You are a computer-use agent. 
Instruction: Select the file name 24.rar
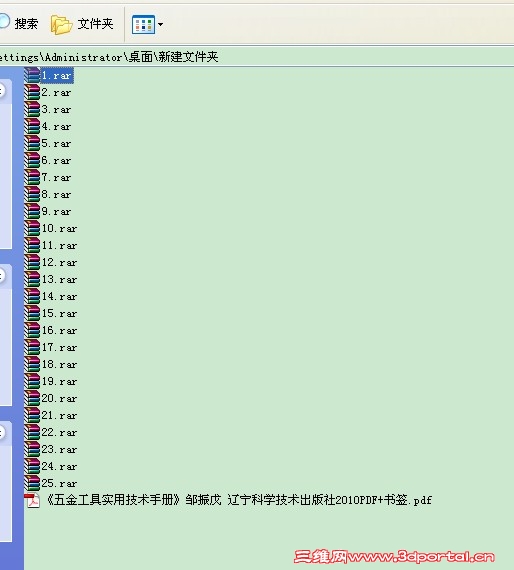pyautogui.click(x=59, y=466)
